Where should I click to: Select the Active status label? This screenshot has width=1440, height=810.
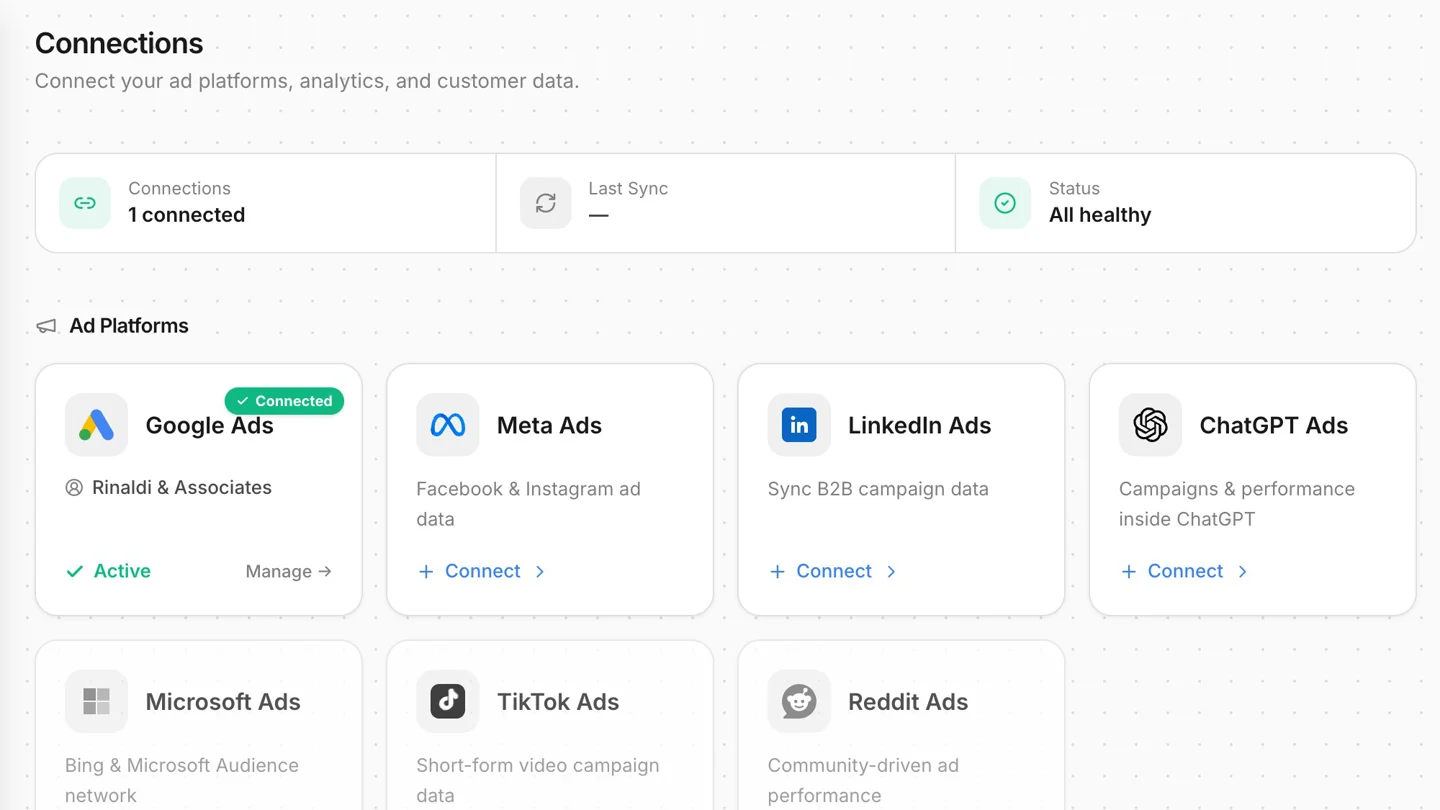tap(122, 571)
